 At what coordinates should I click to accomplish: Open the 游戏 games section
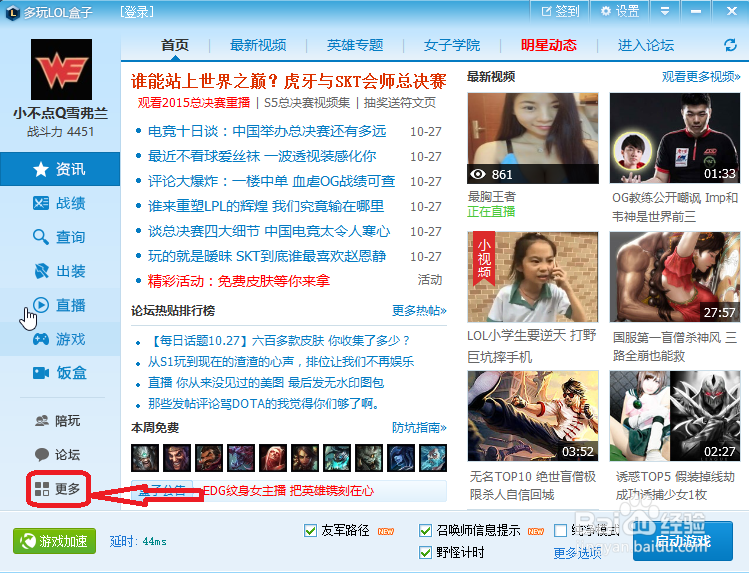60,339
